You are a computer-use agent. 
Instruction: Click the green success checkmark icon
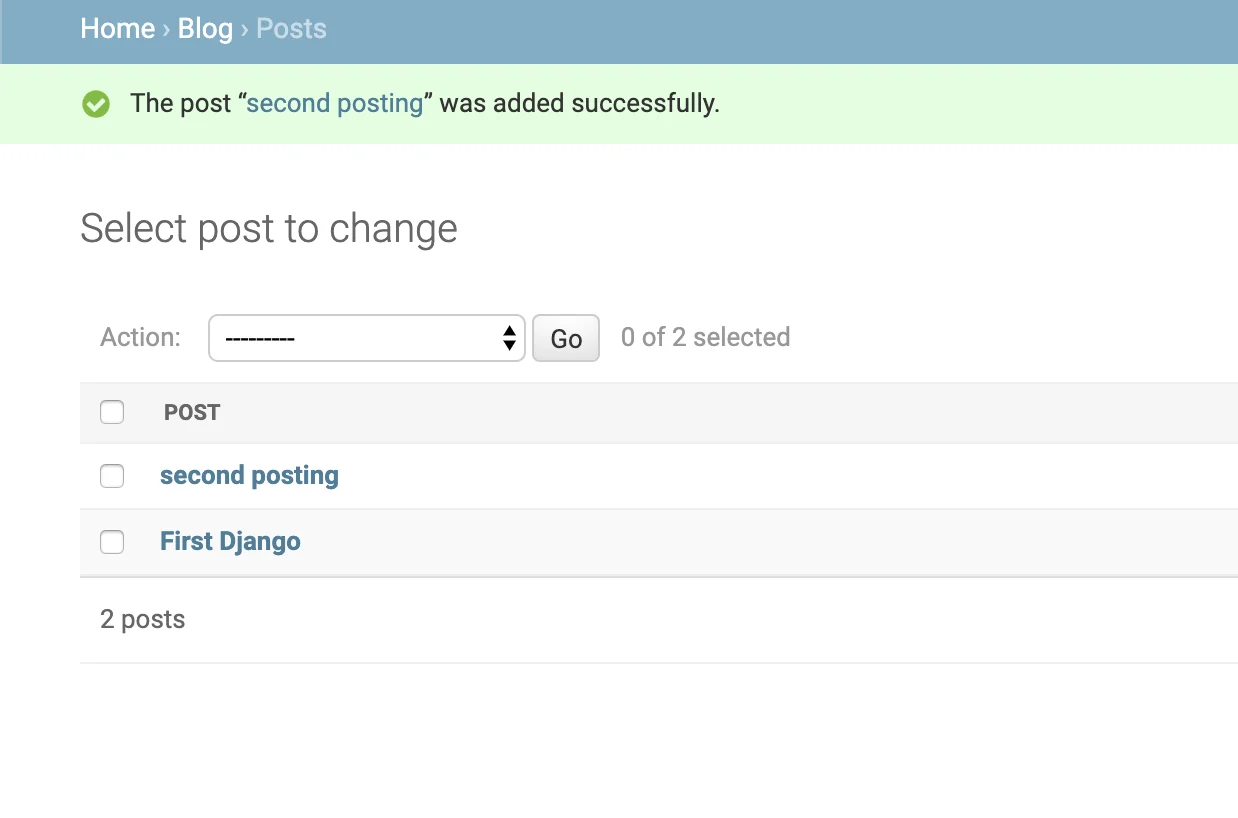[96, 103]
